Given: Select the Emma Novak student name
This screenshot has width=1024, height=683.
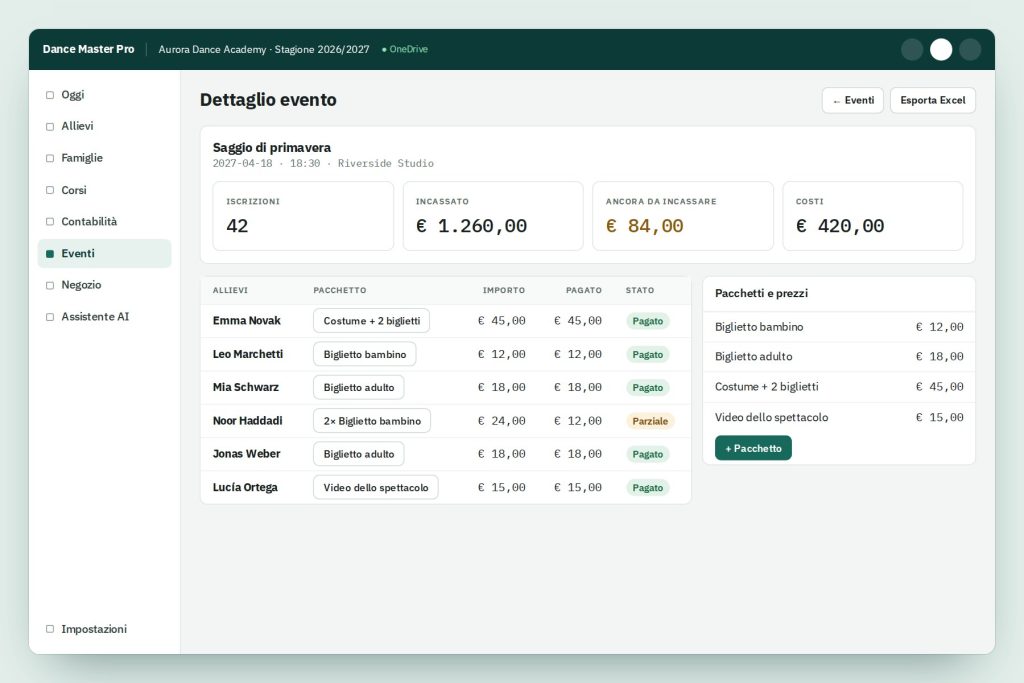Looking at the screenshot, I should (247, 321).
